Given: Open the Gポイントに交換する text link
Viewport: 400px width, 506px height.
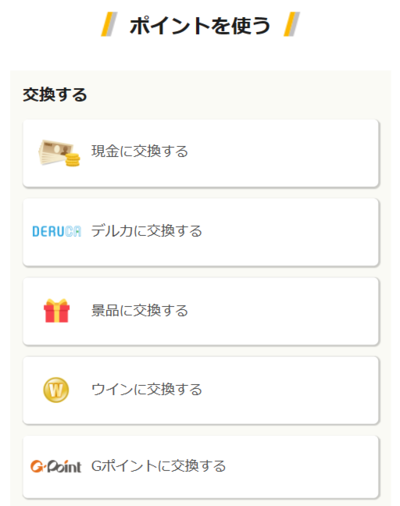Looking at the screenshot, I should point(159,466).
